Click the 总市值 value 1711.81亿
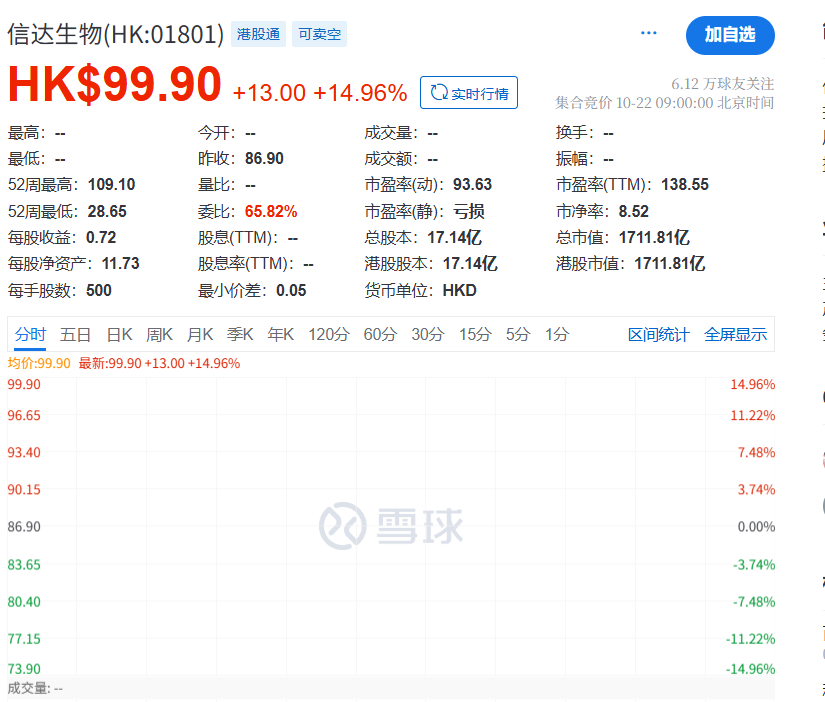 coord(654,238)
